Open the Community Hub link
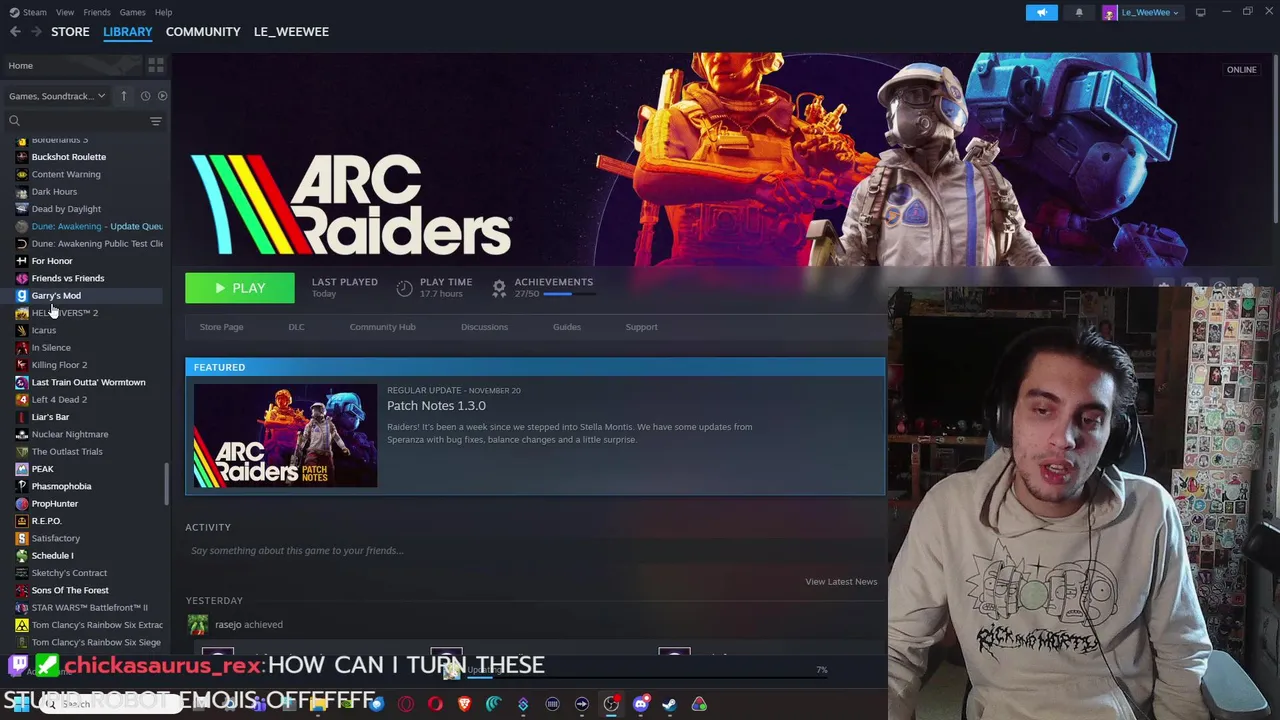The width and height of the screenshot is (1280, 720). pyautogui.click(x=382, y=327)
